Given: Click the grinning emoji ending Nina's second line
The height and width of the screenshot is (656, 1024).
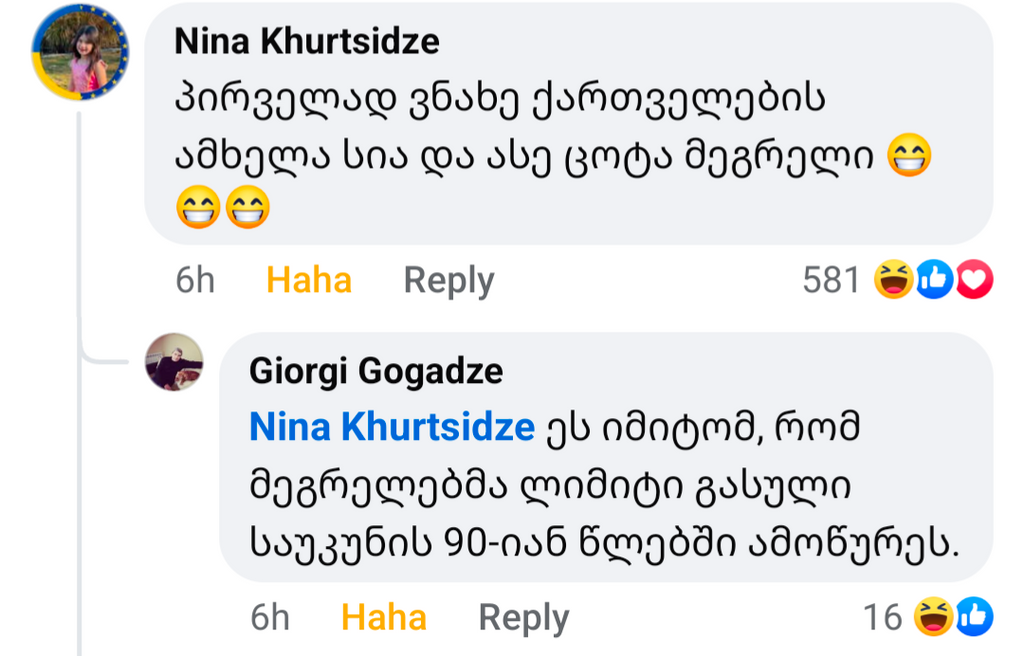Looking at the screenshot, I should tap(908, 157).
